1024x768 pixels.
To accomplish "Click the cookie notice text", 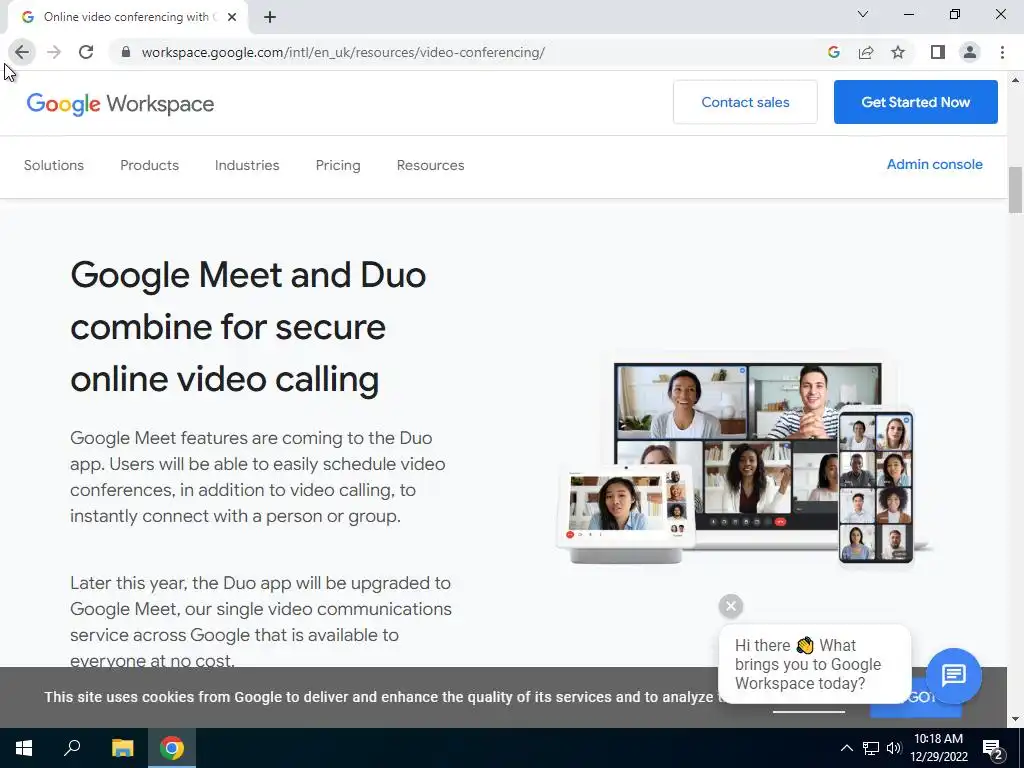I will pos(382,697).
